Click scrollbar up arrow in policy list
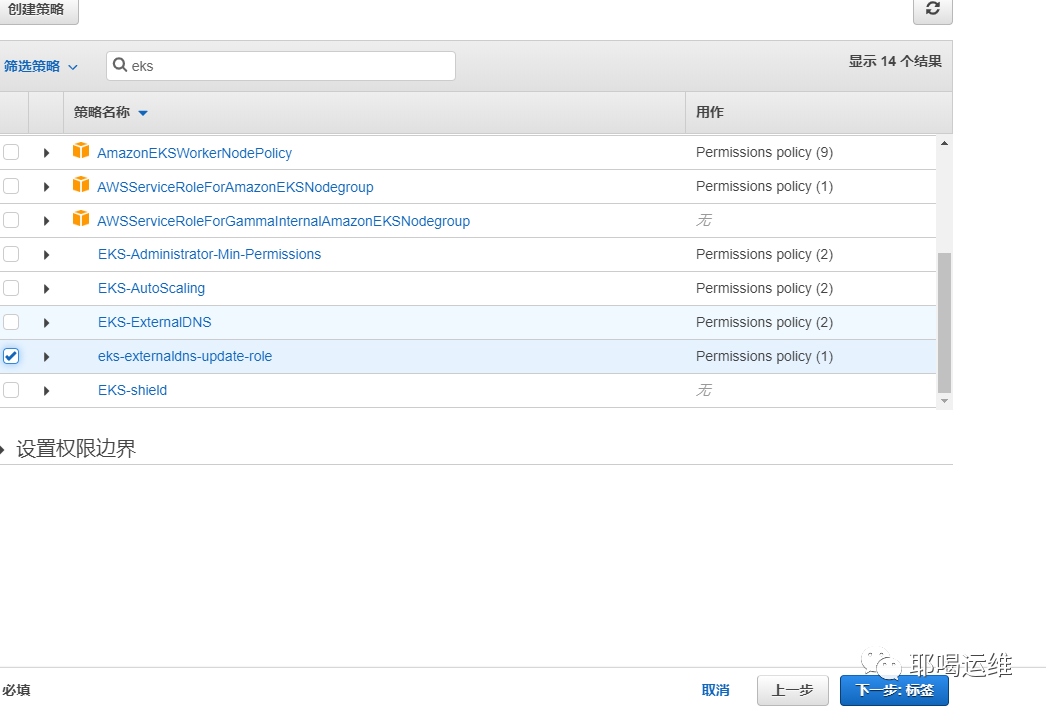The height and width of the screenshot is (711, 1046). click(x=944, y=144)
